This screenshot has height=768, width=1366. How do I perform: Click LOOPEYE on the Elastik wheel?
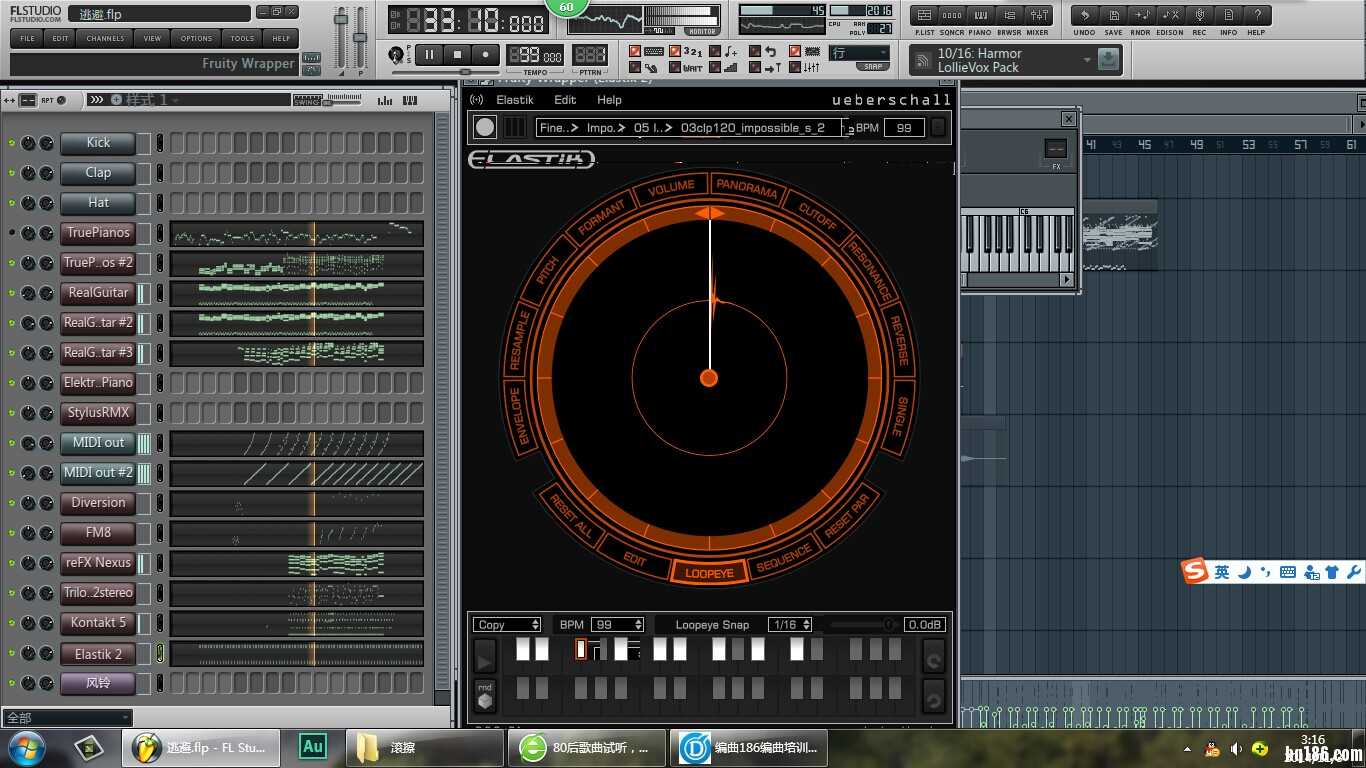coord(709,573)
